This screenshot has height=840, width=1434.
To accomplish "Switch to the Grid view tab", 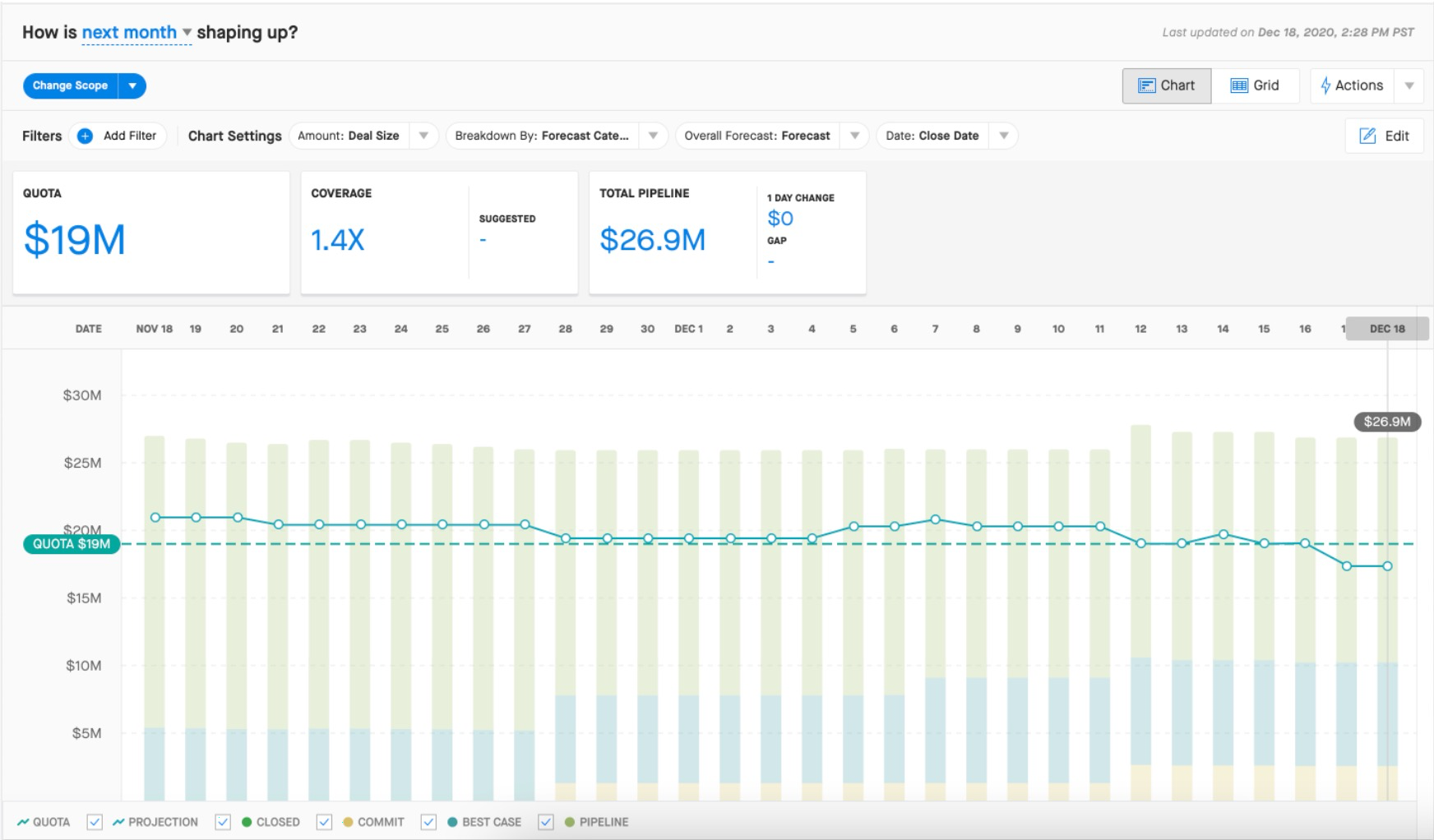I will click(1255, 85).
